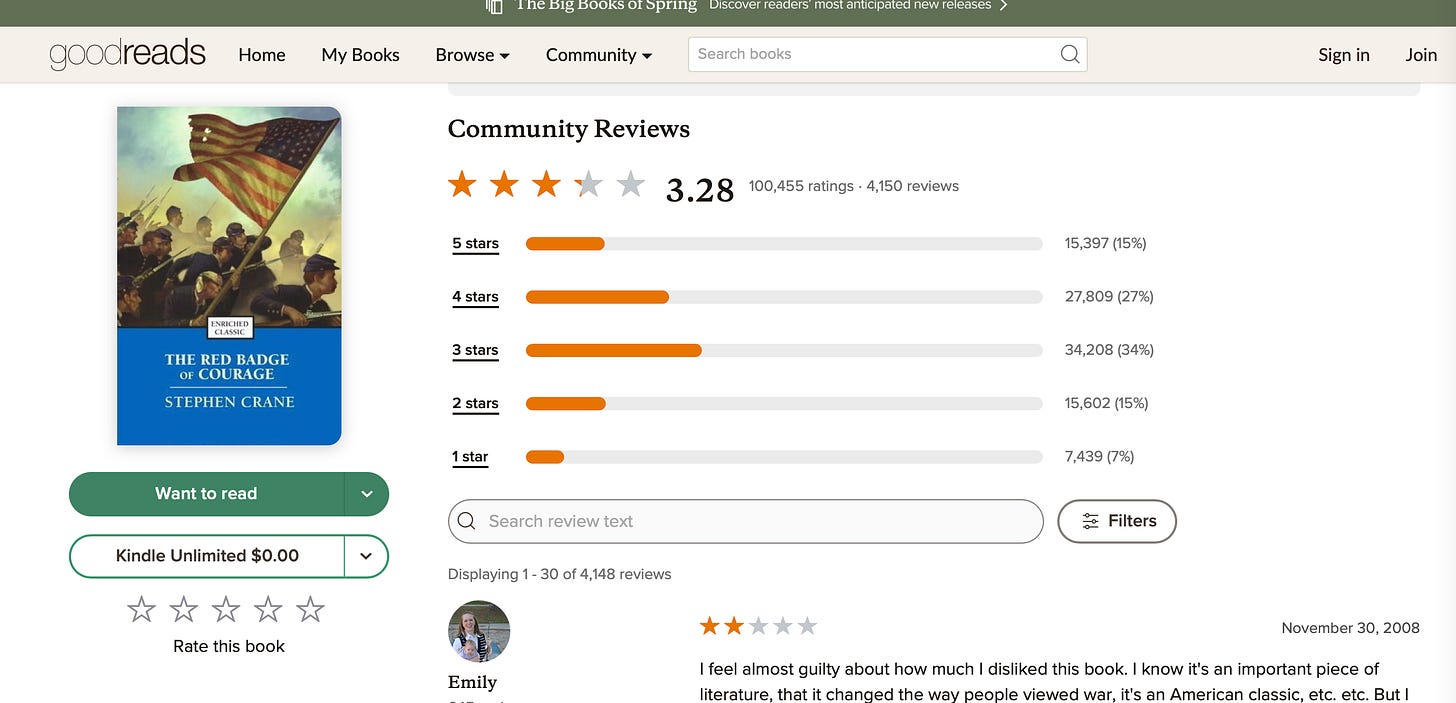This screenshot has width=1456, height=703.
Task: Click the 27,809 (27%) count
Action: tap(1109, 297)
